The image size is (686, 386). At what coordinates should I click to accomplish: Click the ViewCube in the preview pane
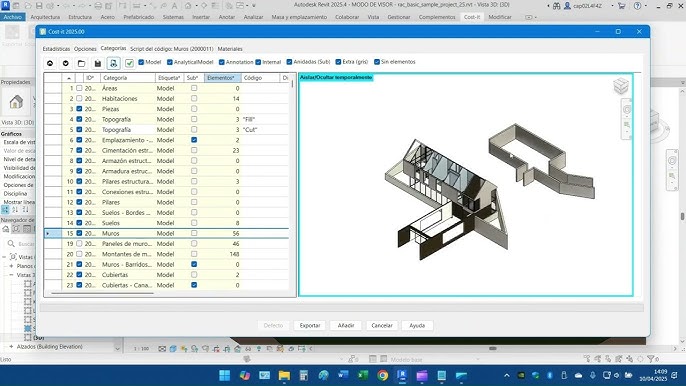[x=621, y=86]
